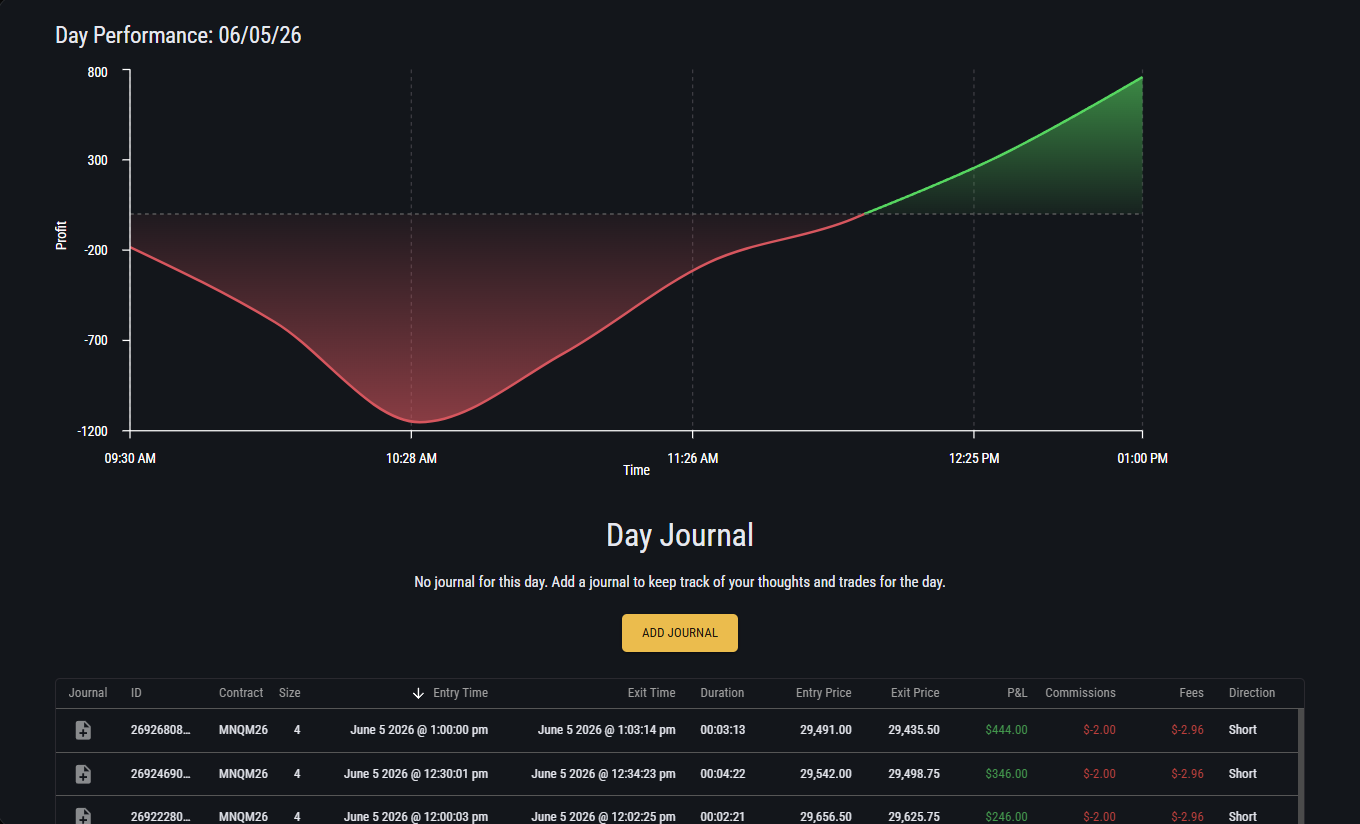
Task: Click the 09:30 AM chart axis label
Action: click(130, 459)
